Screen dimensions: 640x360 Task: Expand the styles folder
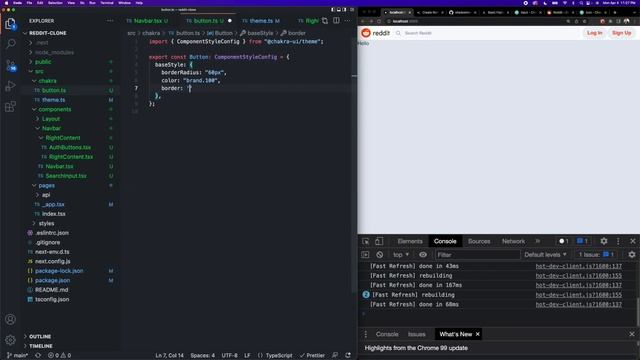pyautogui.click(x=46, y=223)
